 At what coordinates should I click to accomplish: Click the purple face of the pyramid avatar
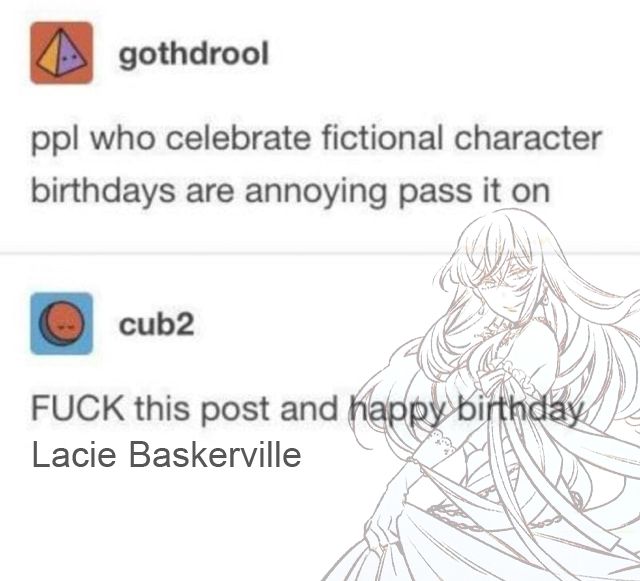pyautogui.click(x=70, y=56)
